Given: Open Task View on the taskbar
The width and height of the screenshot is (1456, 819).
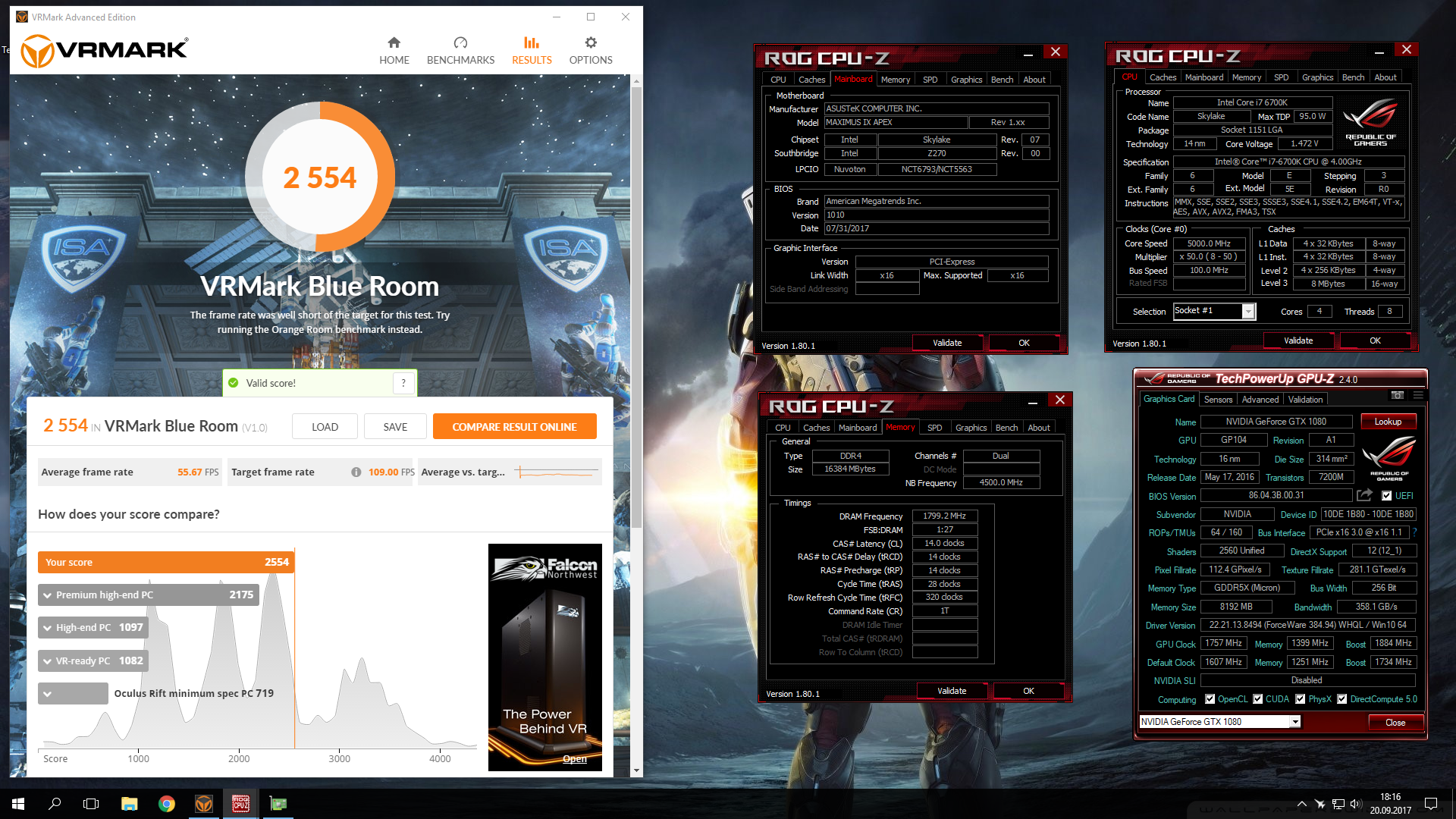Looking at the screenshot, I should click(x=91, y=804).
